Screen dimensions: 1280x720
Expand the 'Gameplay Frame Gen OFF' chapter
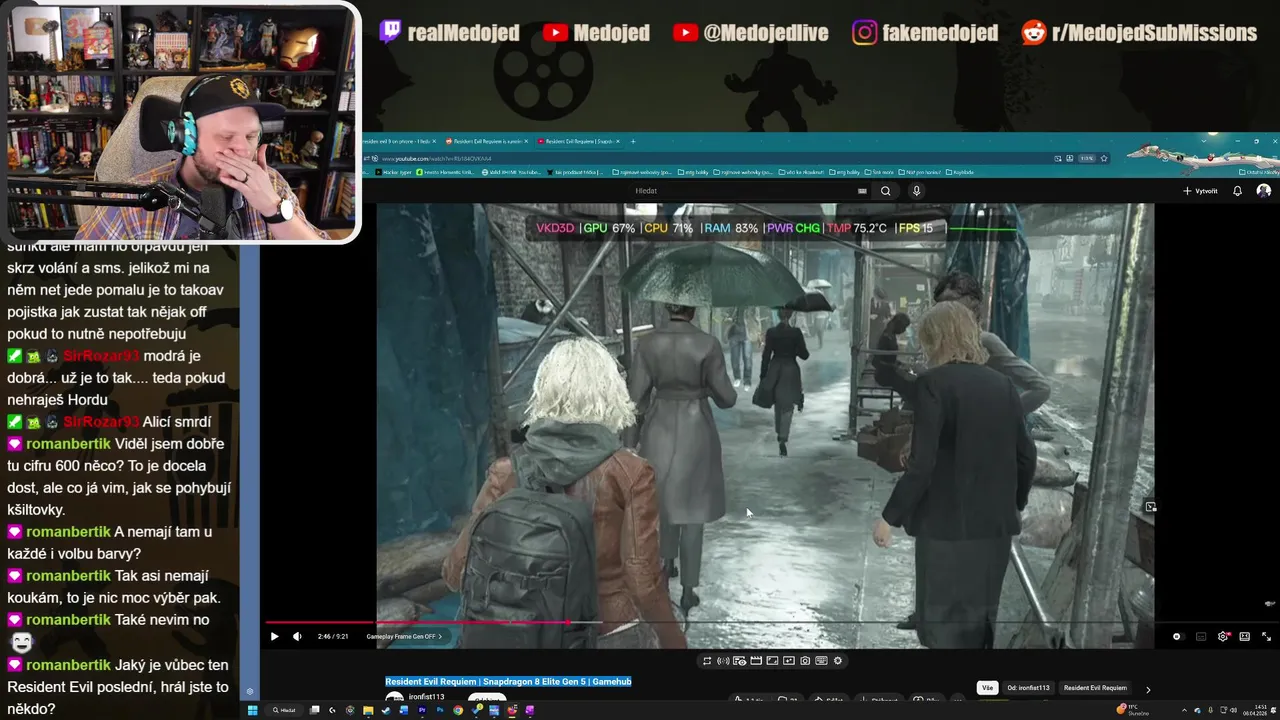tap(403, 636)
